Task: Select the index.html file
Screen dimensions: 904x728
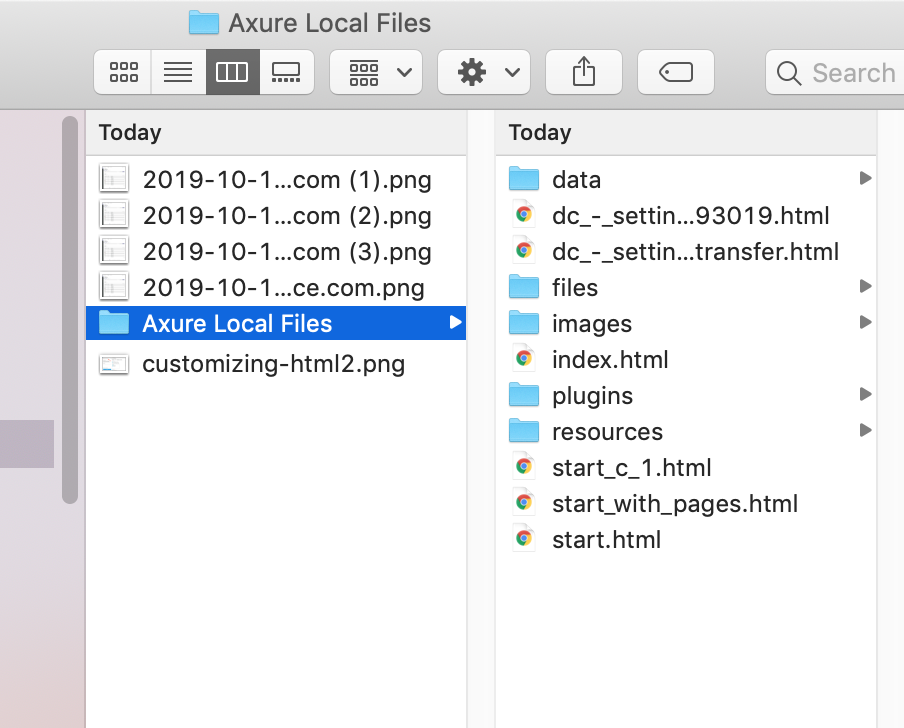Action: point(610,360)
